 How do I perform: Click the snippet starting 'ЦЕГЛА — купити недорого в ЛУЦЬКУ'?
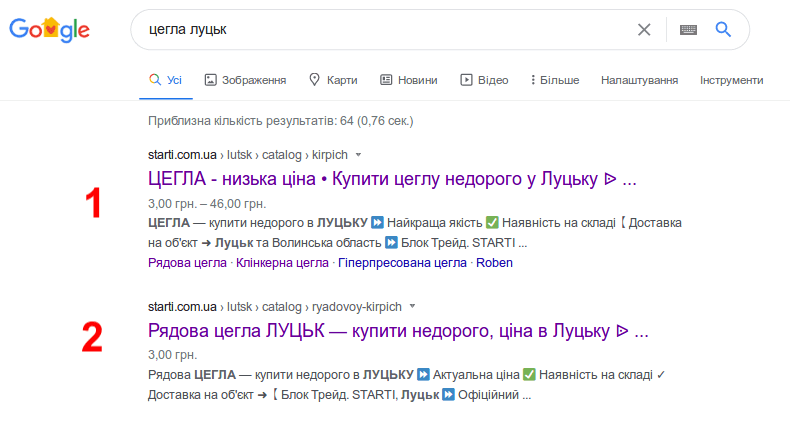[415, 233]
